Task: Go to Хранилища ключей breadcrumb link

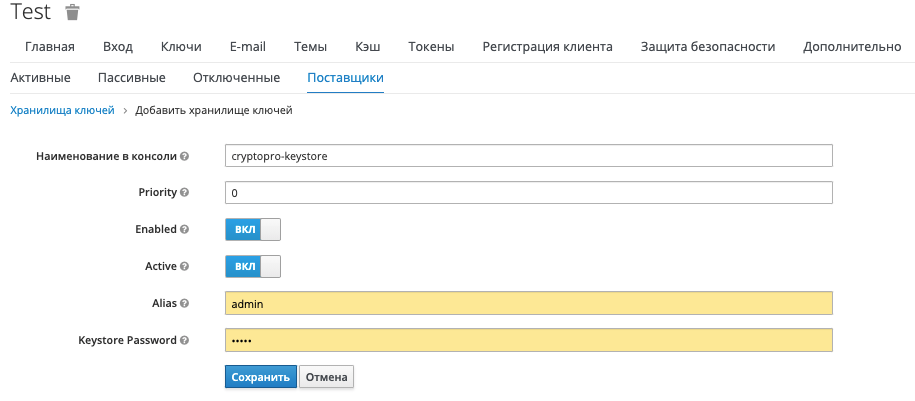Action: pyautogui.click(x=62, y=110)
